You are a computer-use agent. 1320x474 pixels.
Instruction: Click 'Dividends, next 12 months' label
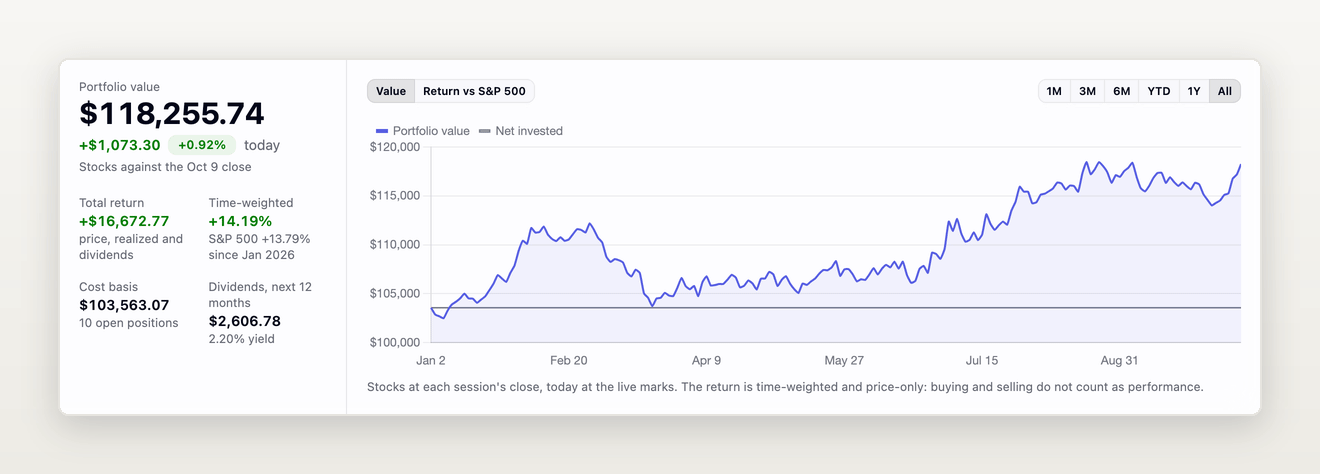[x=260, y=295]
